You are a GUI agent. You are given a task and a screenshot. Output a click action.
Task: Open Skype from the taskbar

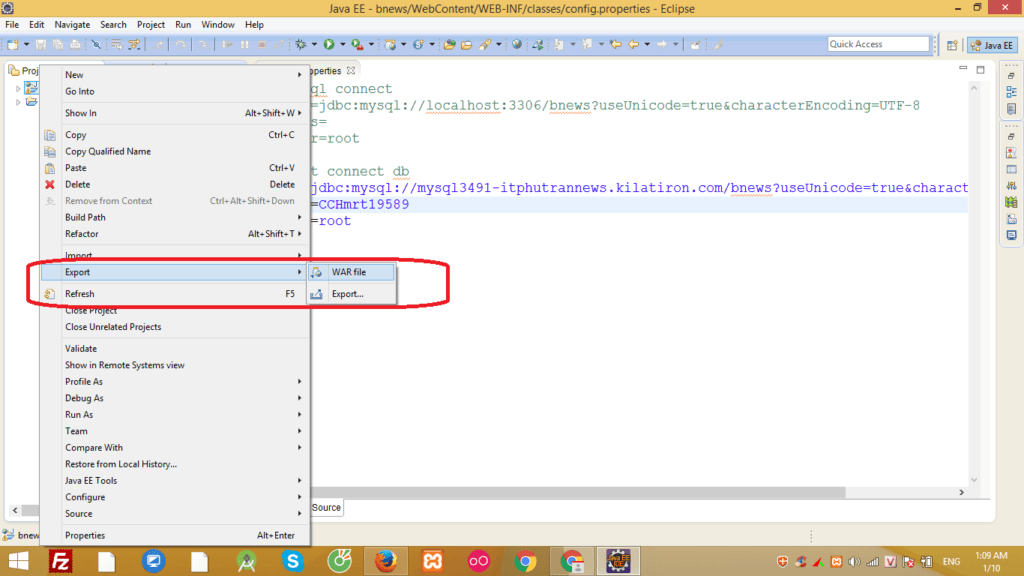pyautogui.click(x=293, y=561)
